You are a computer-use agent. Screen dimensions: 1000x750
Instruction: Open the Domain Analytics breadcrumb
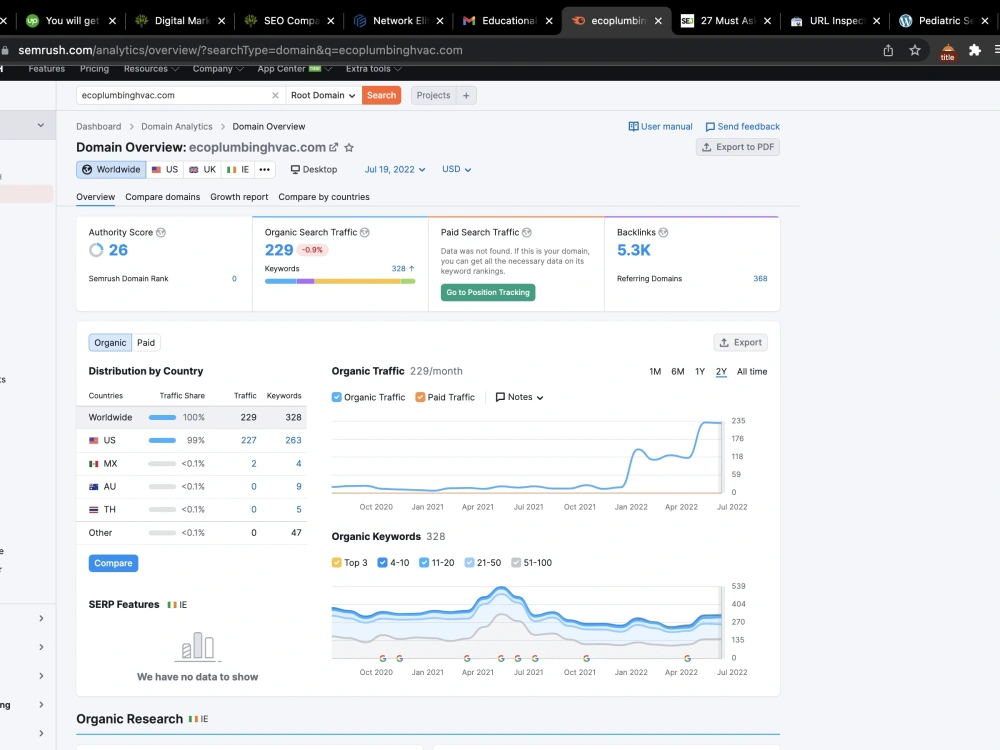coord(177,126)
